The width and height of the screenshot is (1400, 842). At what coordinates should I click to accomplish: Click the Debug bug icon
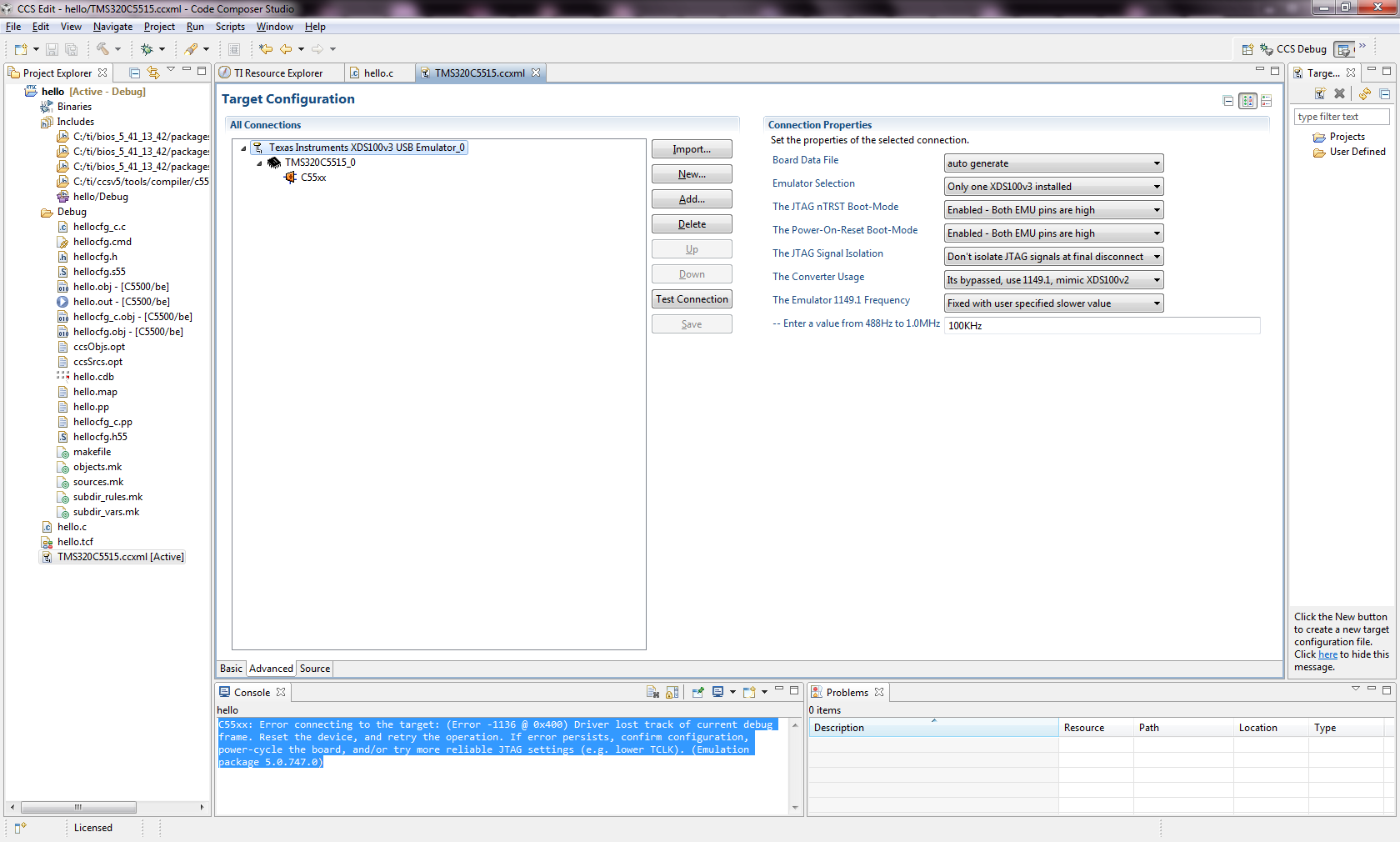tap(147, 49)
